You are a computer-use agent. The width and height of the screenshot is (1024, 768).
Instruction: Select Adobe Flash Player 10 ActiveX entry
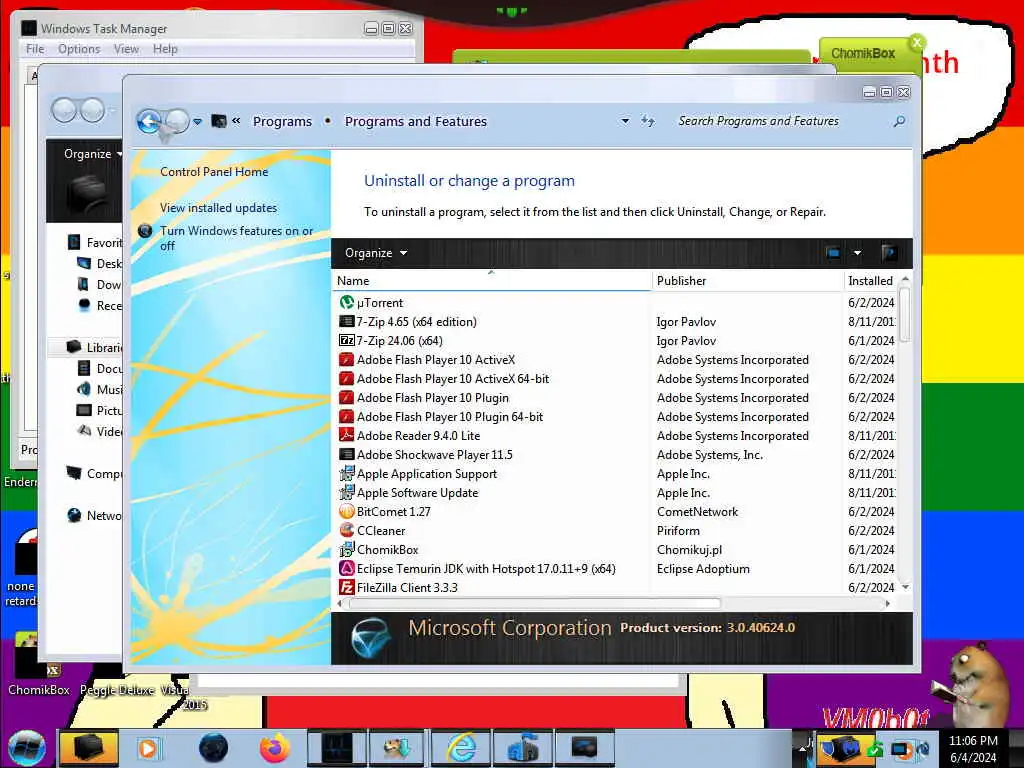[x=436, y=360]
